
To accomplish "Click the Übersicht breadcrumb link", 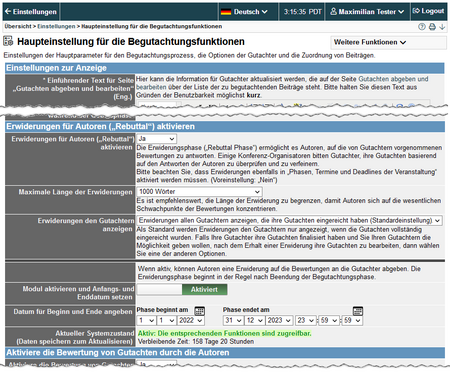I will click(18, 26).
